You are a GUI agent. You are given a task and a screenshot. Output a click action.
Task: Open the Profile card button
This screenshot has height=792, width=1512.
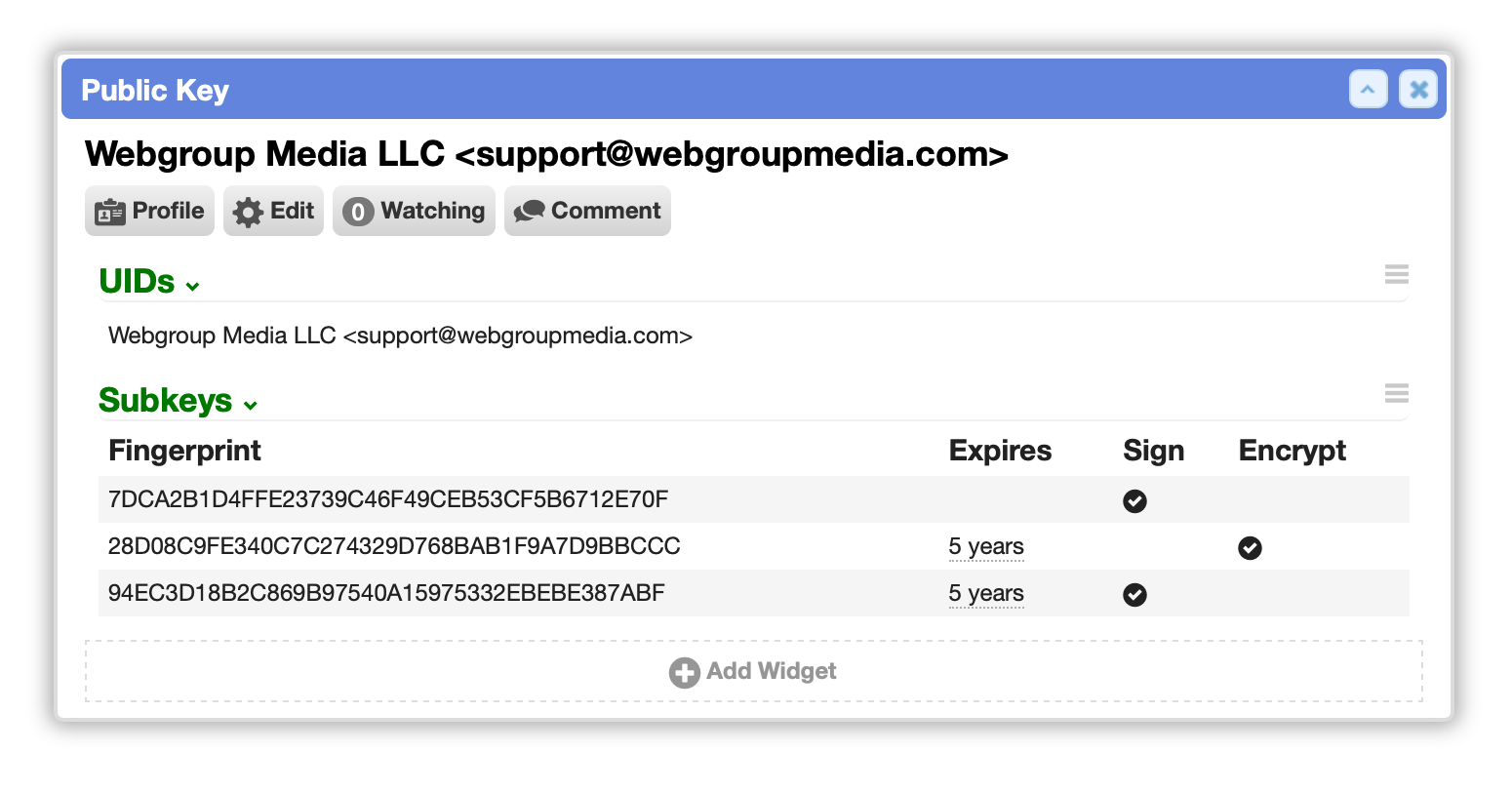click(x=149, y=211)
